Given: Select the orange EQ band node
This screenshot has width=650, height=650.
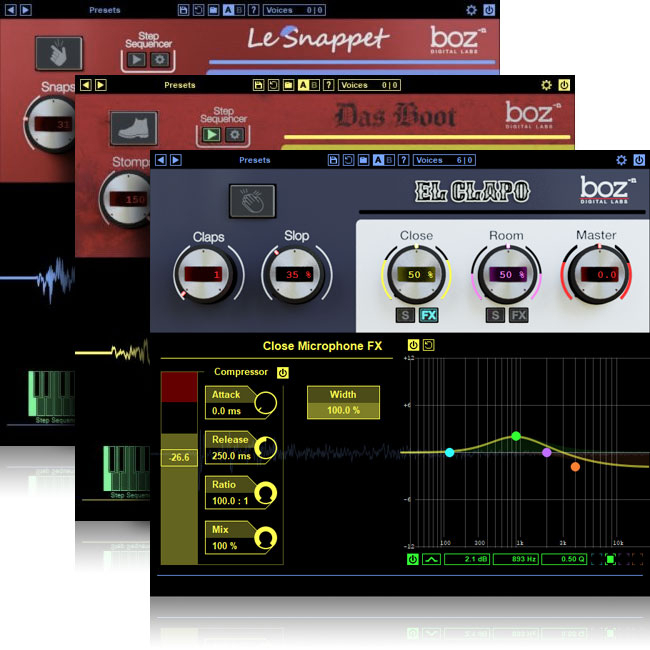Looking at the screenshot, I should (x=575, y=467).
